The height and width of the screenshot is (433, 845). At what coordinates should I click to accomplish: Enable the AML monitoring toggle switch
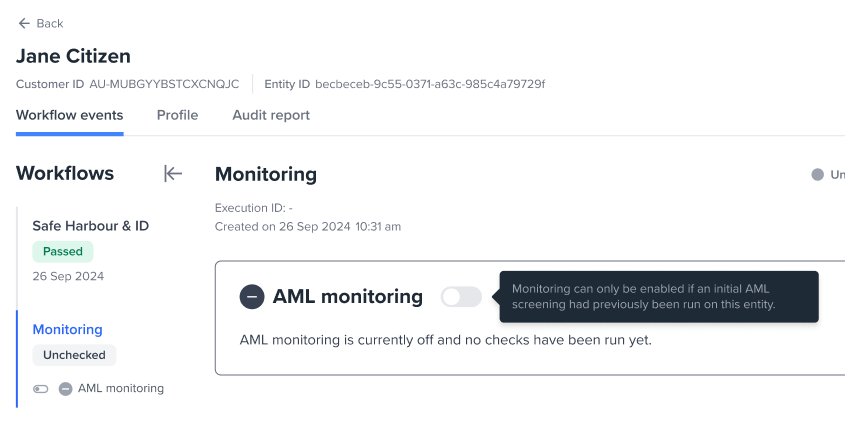[461, 296]
